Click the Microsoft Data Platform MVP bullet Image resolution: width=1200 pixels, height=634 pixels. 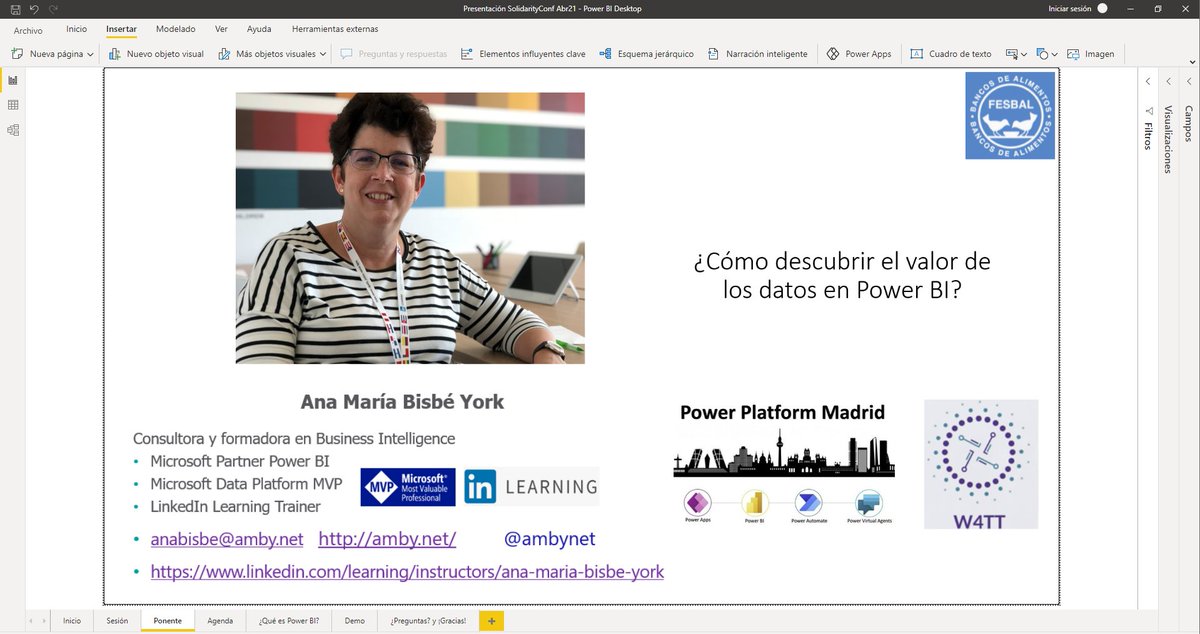(x=246, y=484)
